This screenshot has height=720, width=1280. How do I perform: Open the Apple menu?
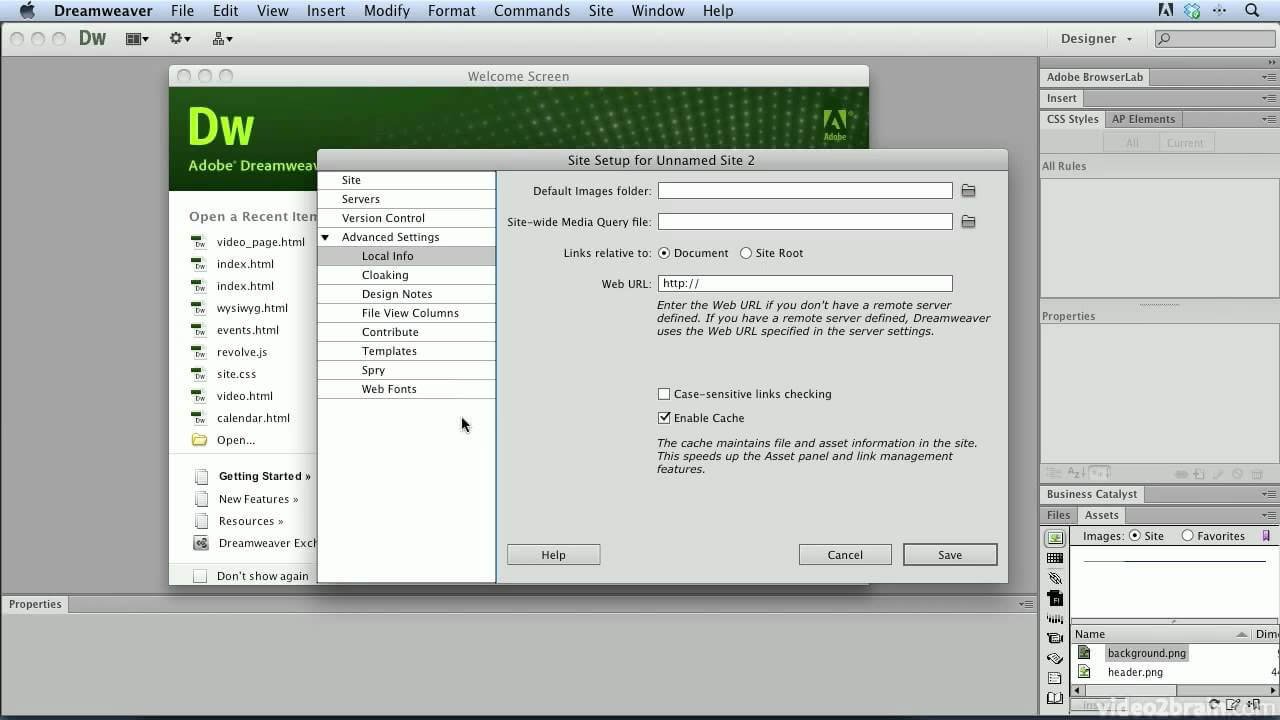click(27, 11)
